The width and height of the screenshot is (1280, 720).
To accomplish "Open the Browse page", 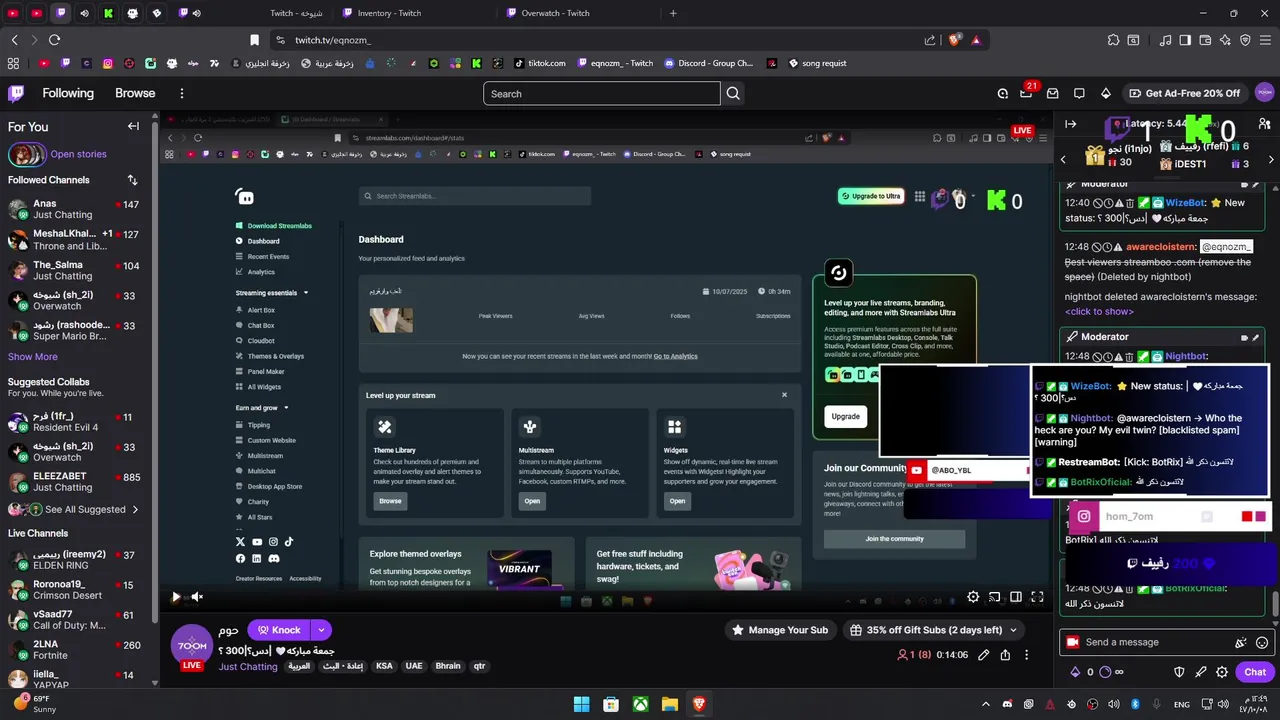I will point(135,93).
